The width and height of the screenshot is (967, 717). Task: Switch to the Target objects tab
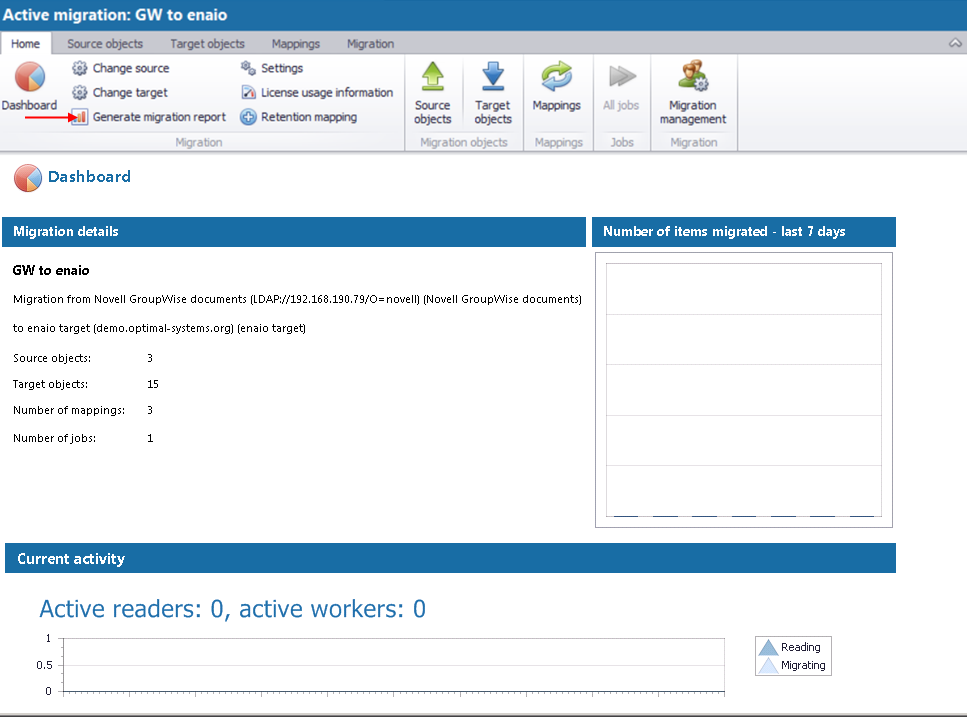[x=207, y=44]
